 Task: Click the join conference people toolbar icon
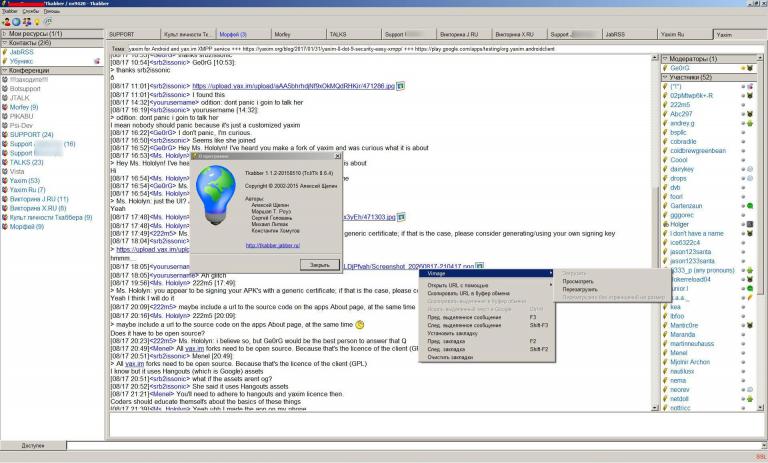(x=26, y=22)
